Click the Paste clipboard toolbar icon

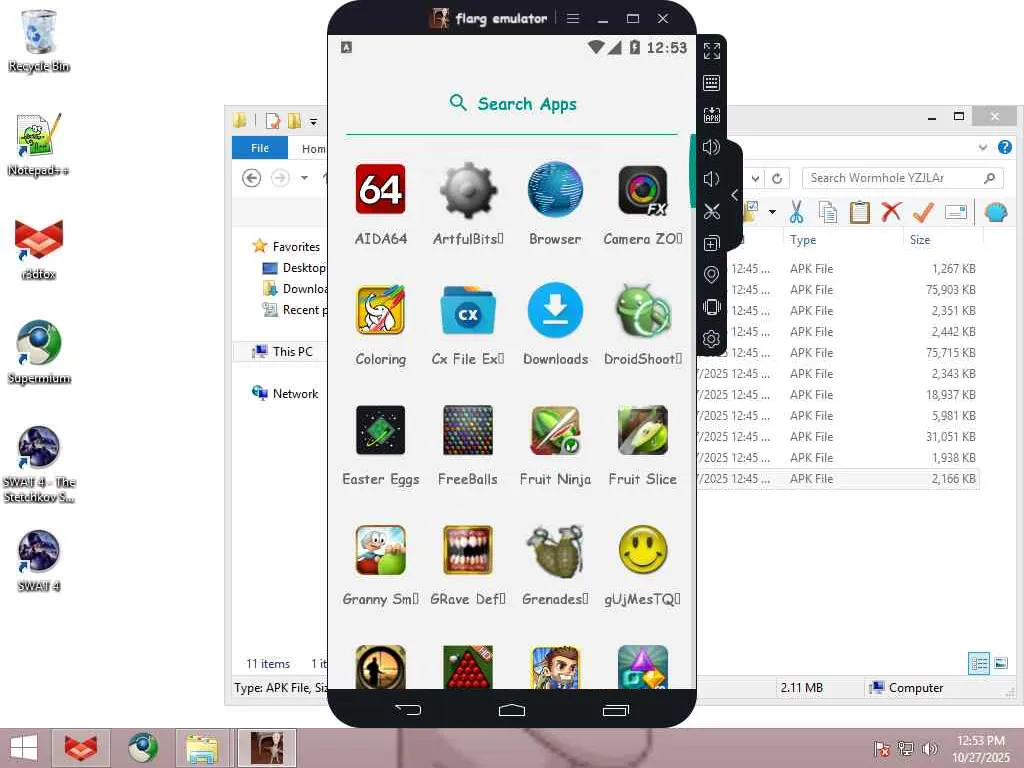click(x=859, y=212)
